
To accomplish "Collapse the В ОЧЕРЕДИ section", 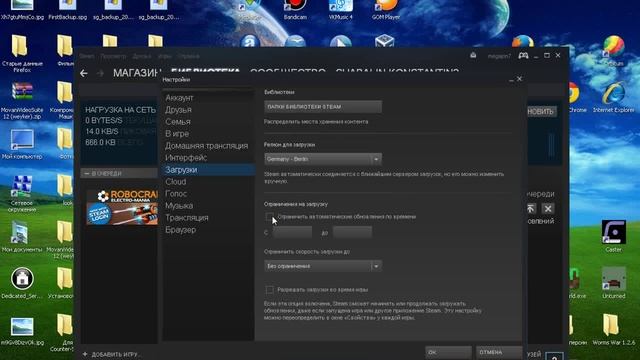I will pos(87,173).
